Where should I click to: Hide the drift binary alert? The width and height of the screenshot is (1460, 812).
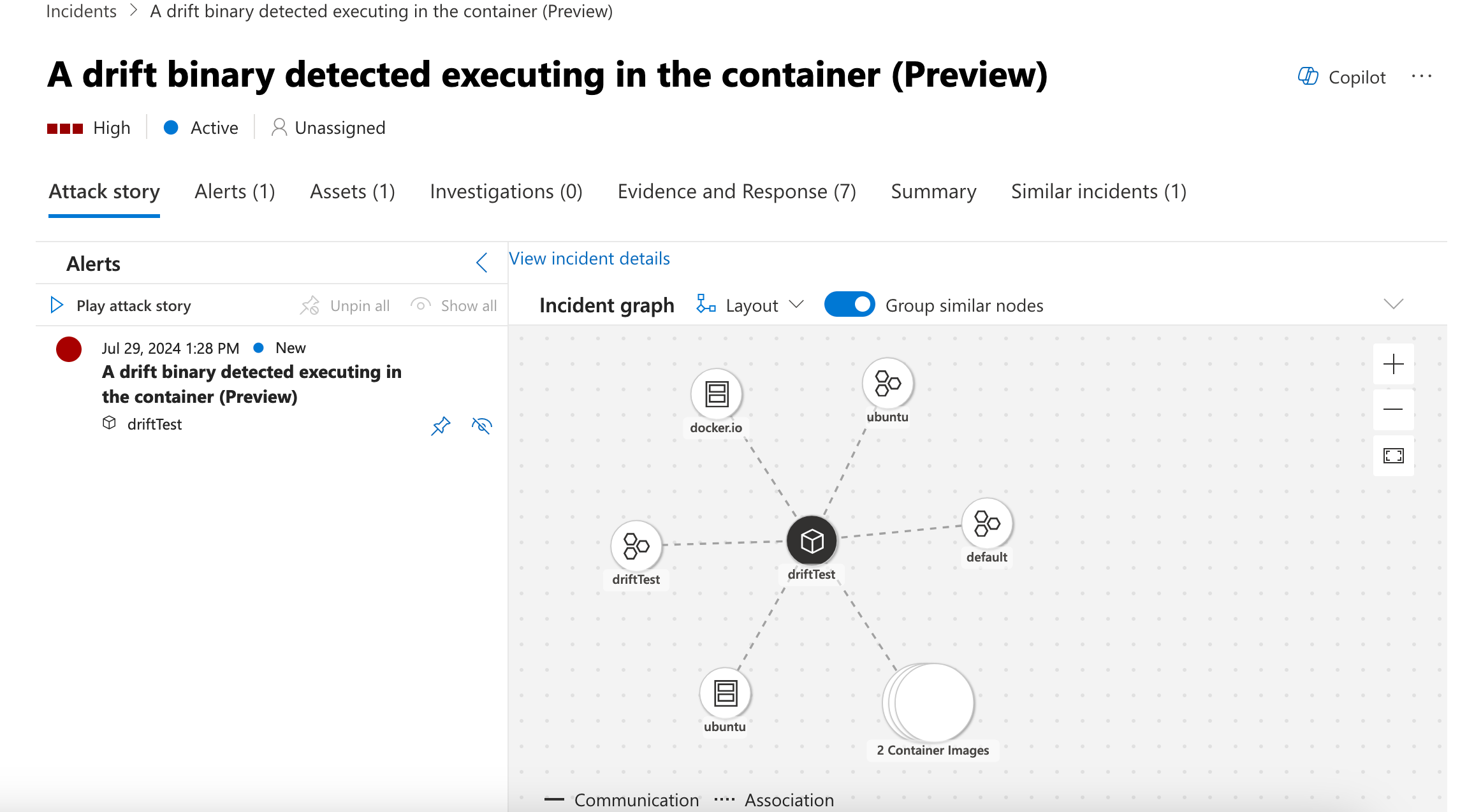coord(481,426)
